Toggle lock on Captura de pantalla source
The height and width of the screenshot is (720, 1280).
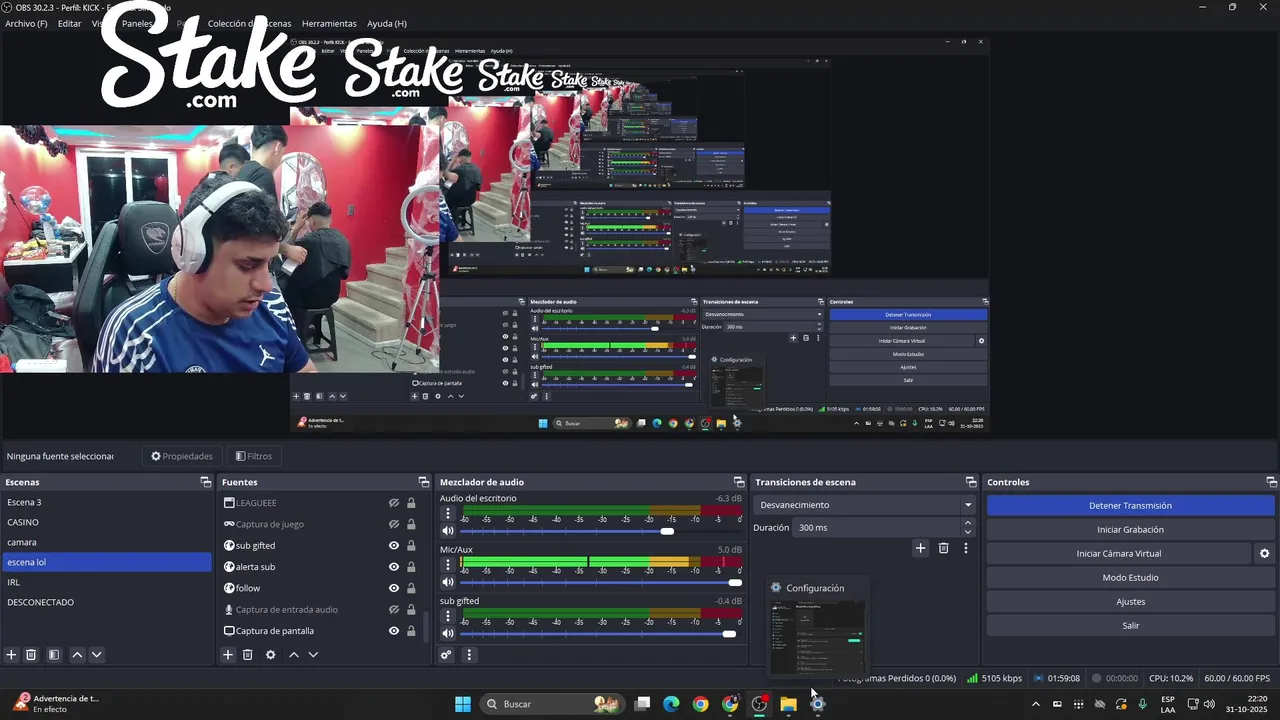[411, 631]
